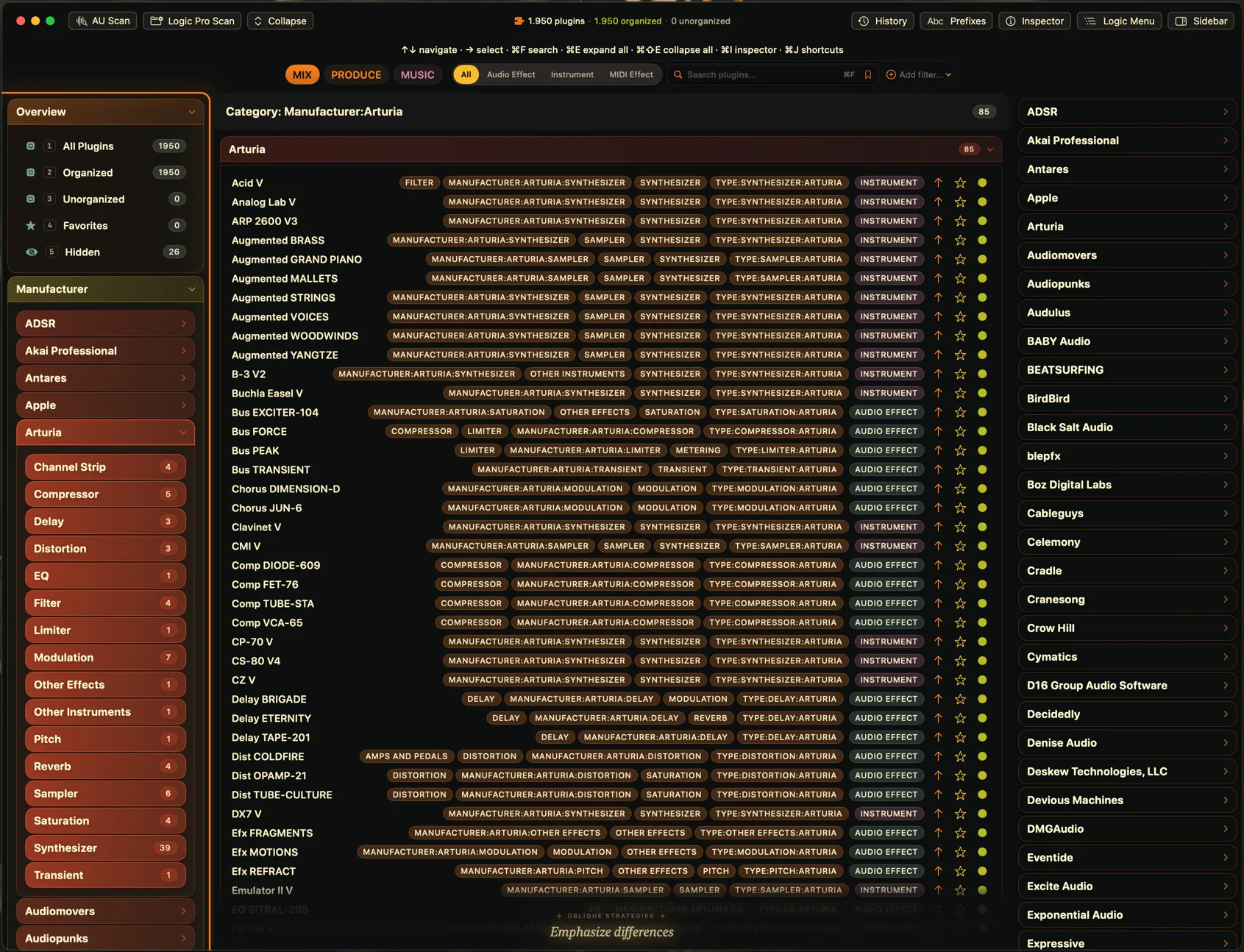
Task: Toggle the status dot for Dist OPAMP-21
Action: click(x=982, y=776)
